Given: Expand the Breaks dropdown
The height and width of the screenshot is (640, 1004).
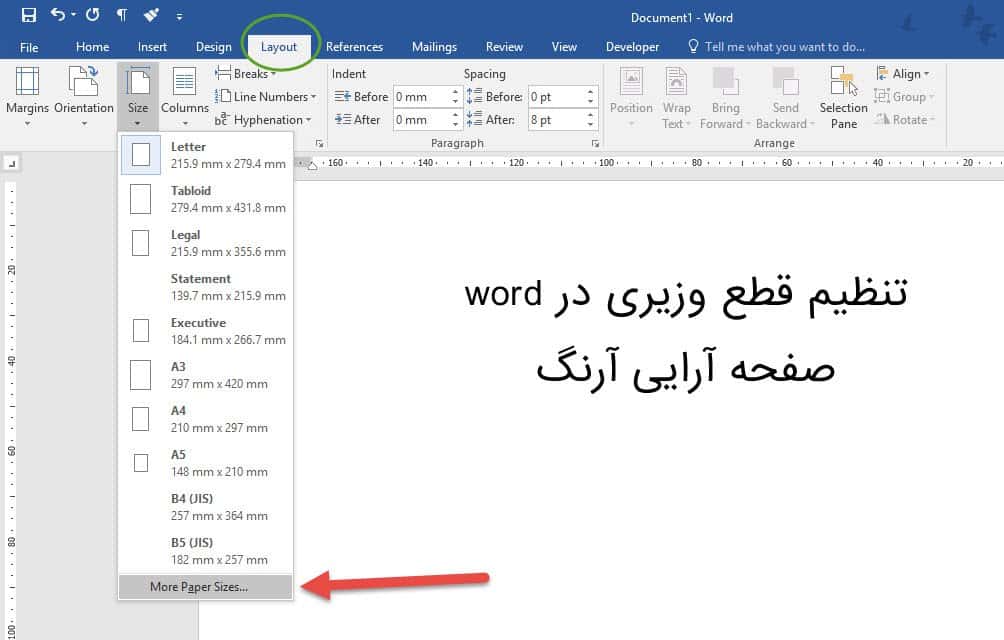Looking at the screenshot, I should [246, 74].
